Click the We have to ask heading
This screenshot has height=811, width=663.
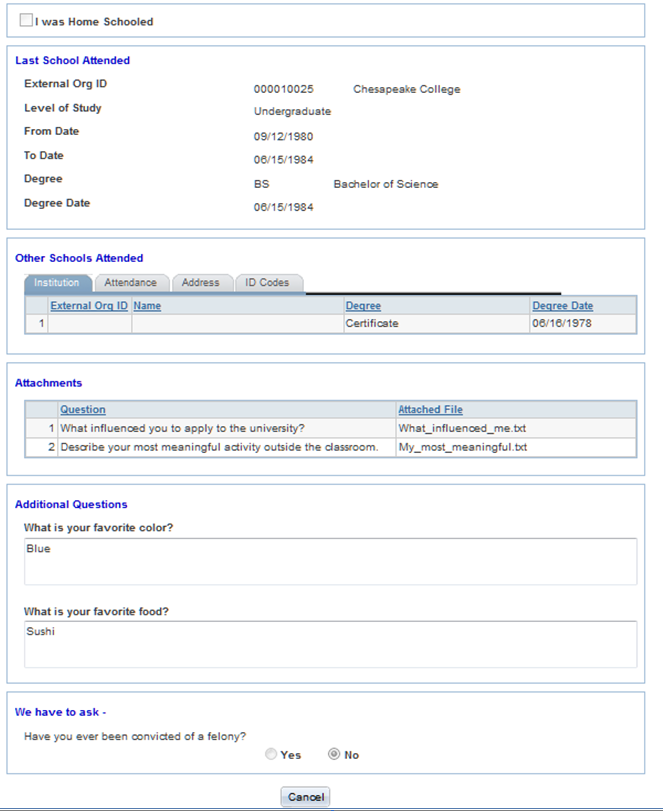pyautogui.click(x=61, y=712)
